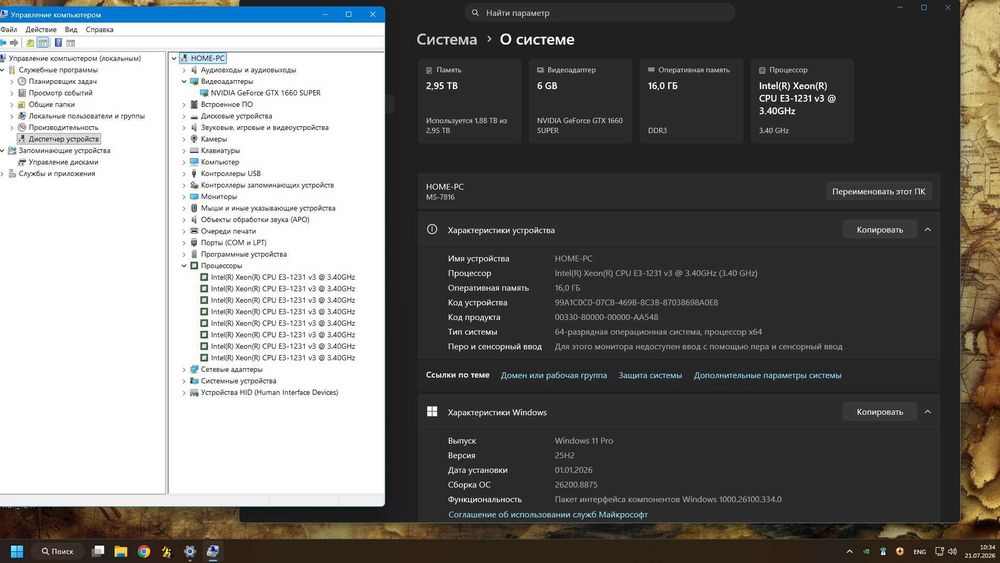Click the info icon beside Характеристики устройства

pos(432,230)
